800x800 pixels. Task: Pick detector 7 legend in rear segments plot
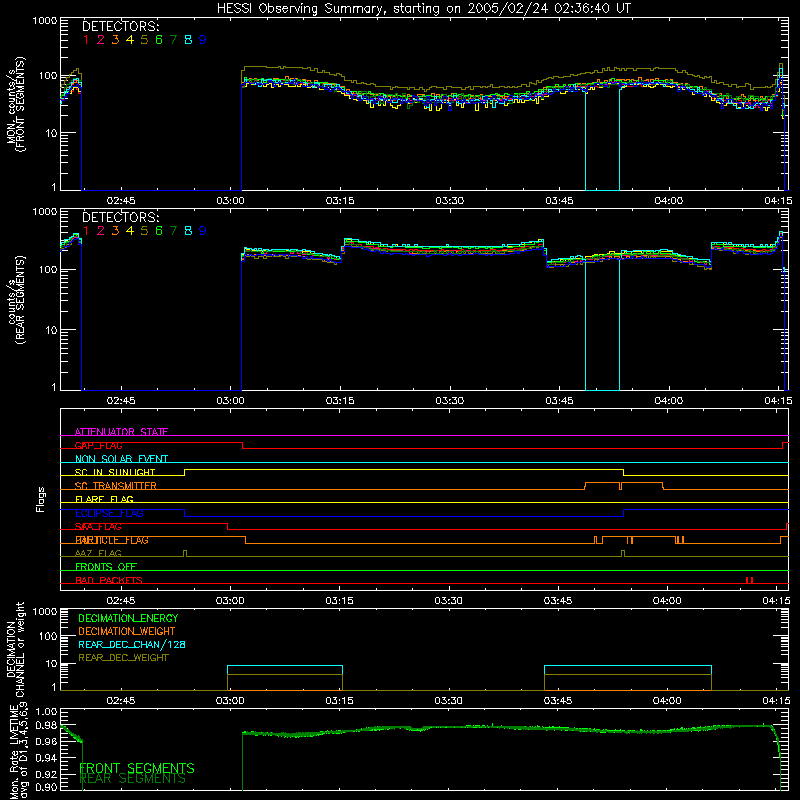tap(173, 231)
